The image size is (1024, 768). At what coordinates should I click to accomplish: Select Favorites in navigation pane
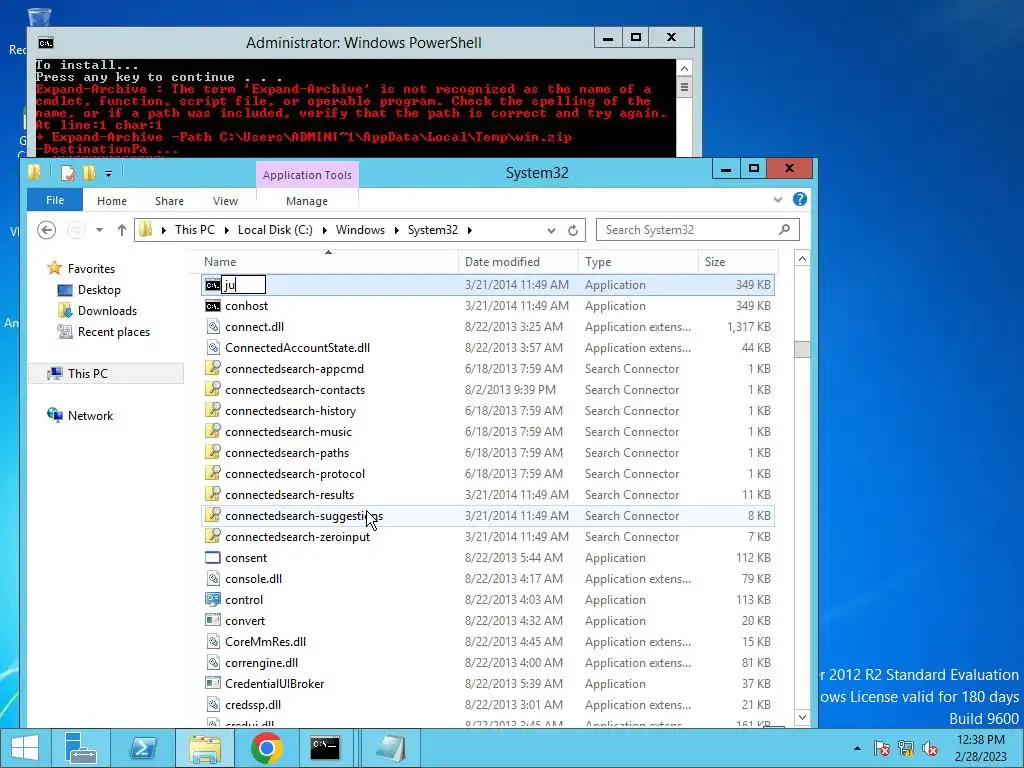[x=91, y=268]
